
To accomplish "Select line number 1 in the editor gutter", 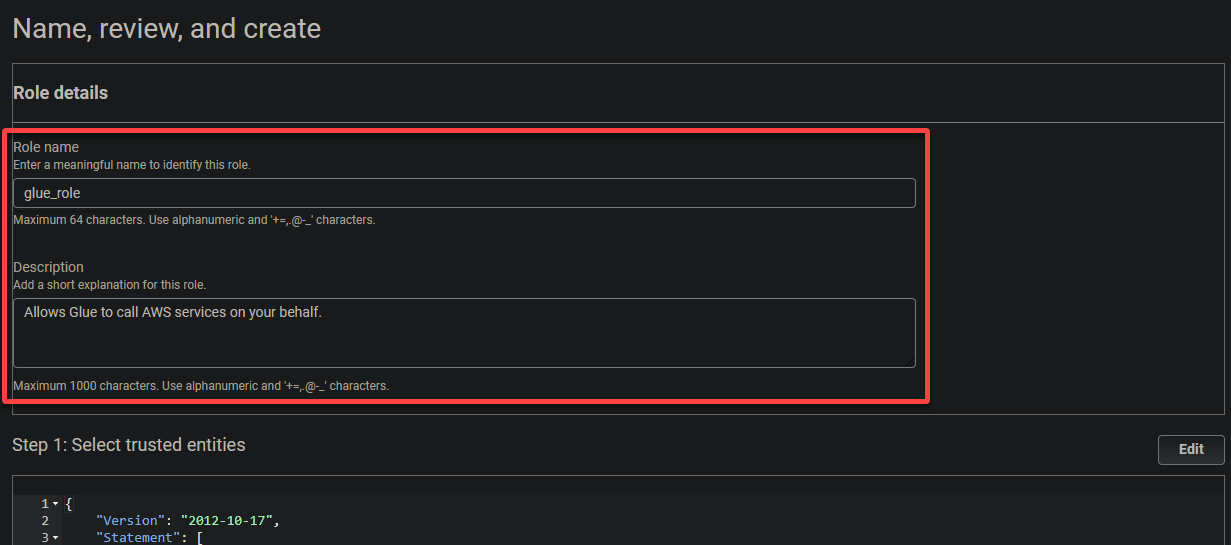I will (x=45, y=503).
